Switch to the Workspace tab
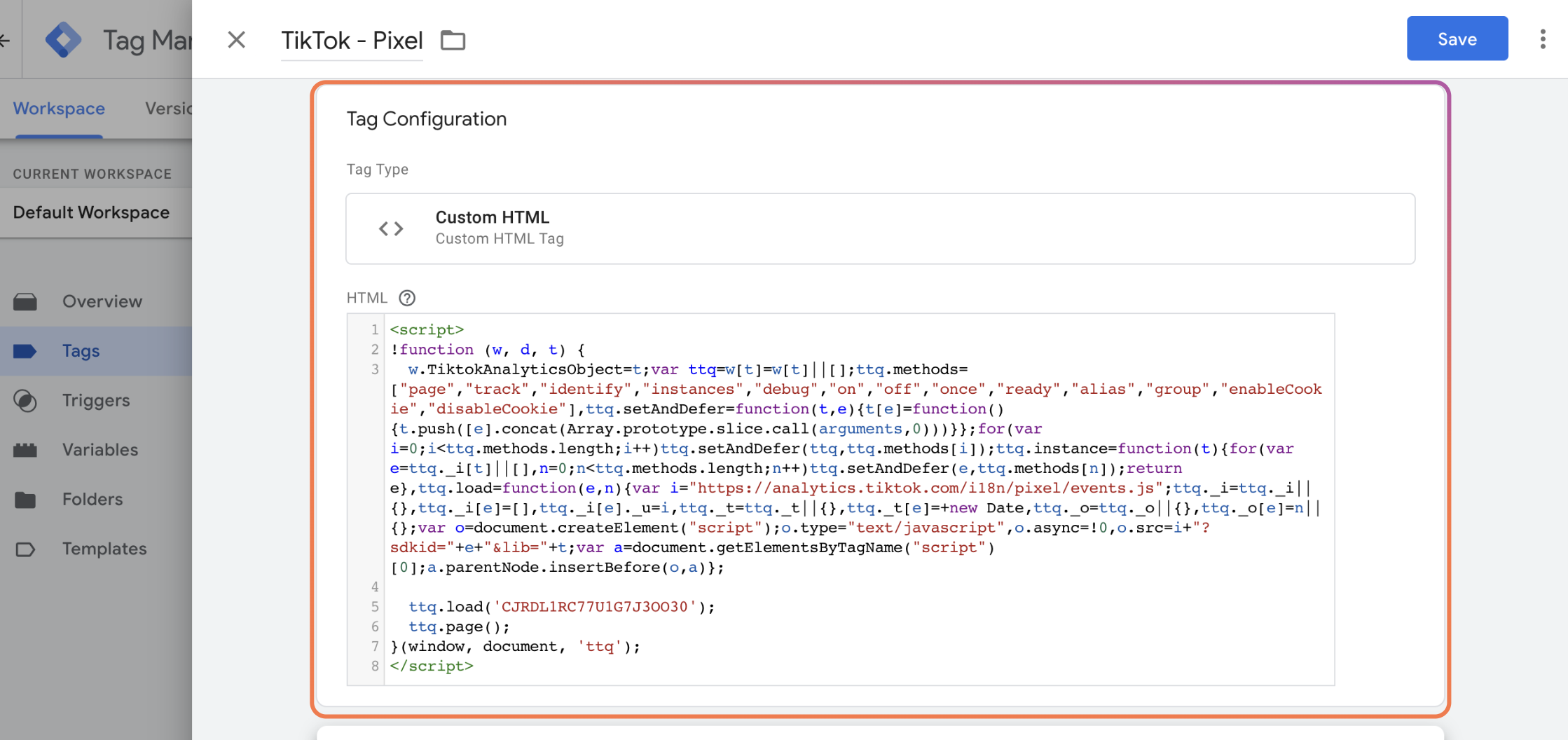Image resolution: width=1568 pixels, height=740 pixels. click(x=59, y=109)
